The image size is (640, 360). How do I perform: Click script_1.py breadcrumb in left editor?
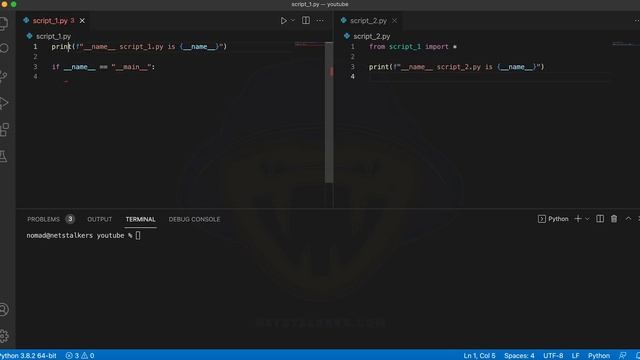(53, 36)
